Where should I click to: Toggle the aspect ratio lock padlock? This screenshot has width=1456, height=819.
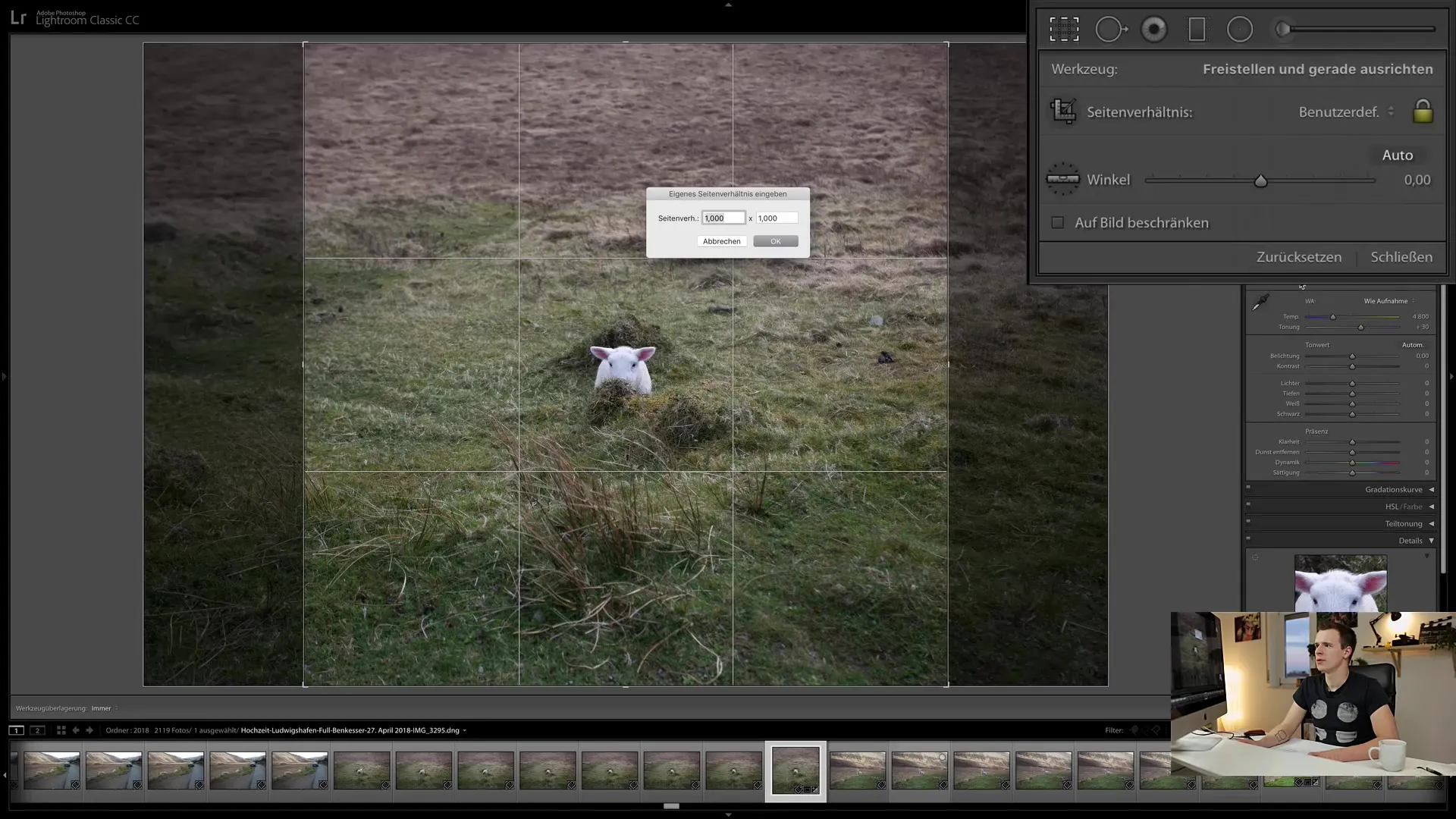pos(1423,111)
